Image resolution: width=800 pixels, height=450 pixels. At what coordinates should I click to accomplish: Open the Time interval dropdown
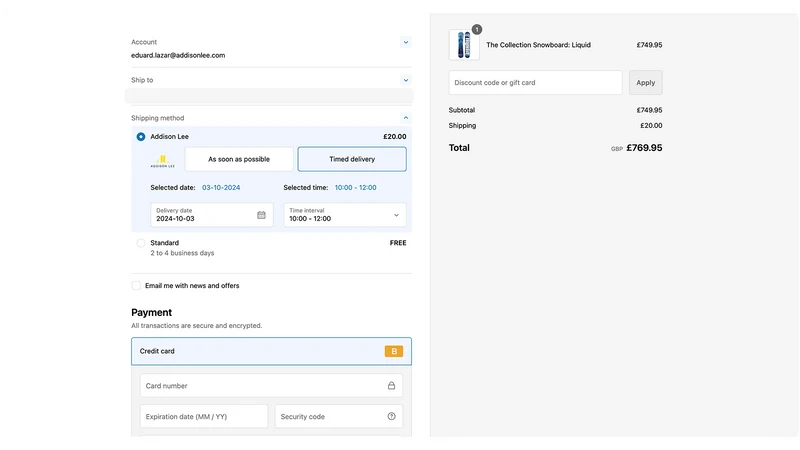345,215
